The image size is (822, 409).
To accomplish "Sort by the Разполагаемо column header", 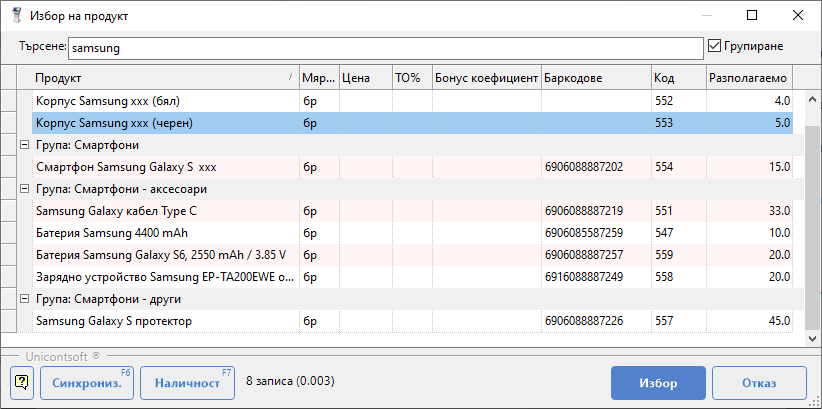I will click(748, 78).
